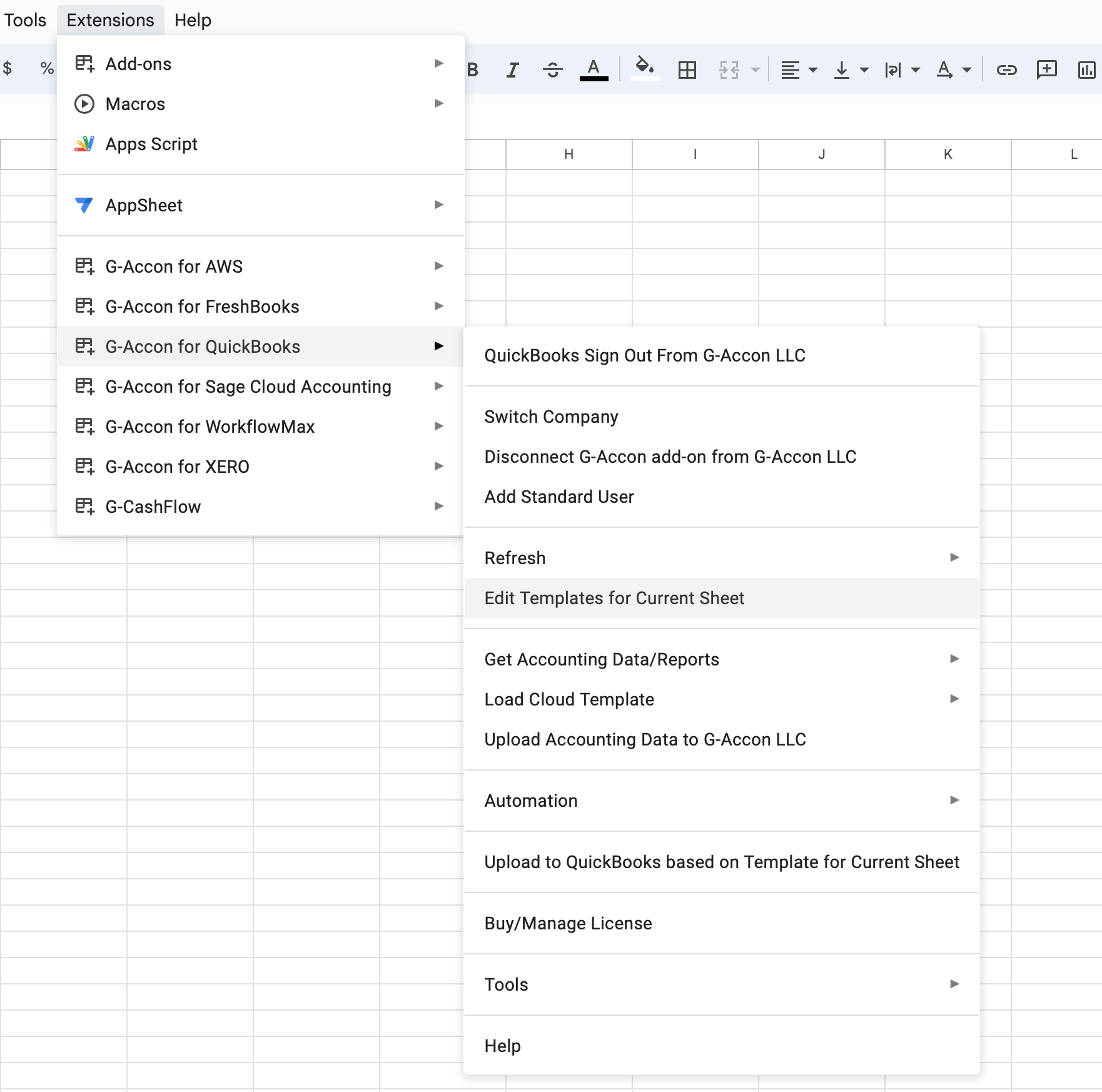
Task: Click the Bold formatting icon
Action: [x=473, y=69]
